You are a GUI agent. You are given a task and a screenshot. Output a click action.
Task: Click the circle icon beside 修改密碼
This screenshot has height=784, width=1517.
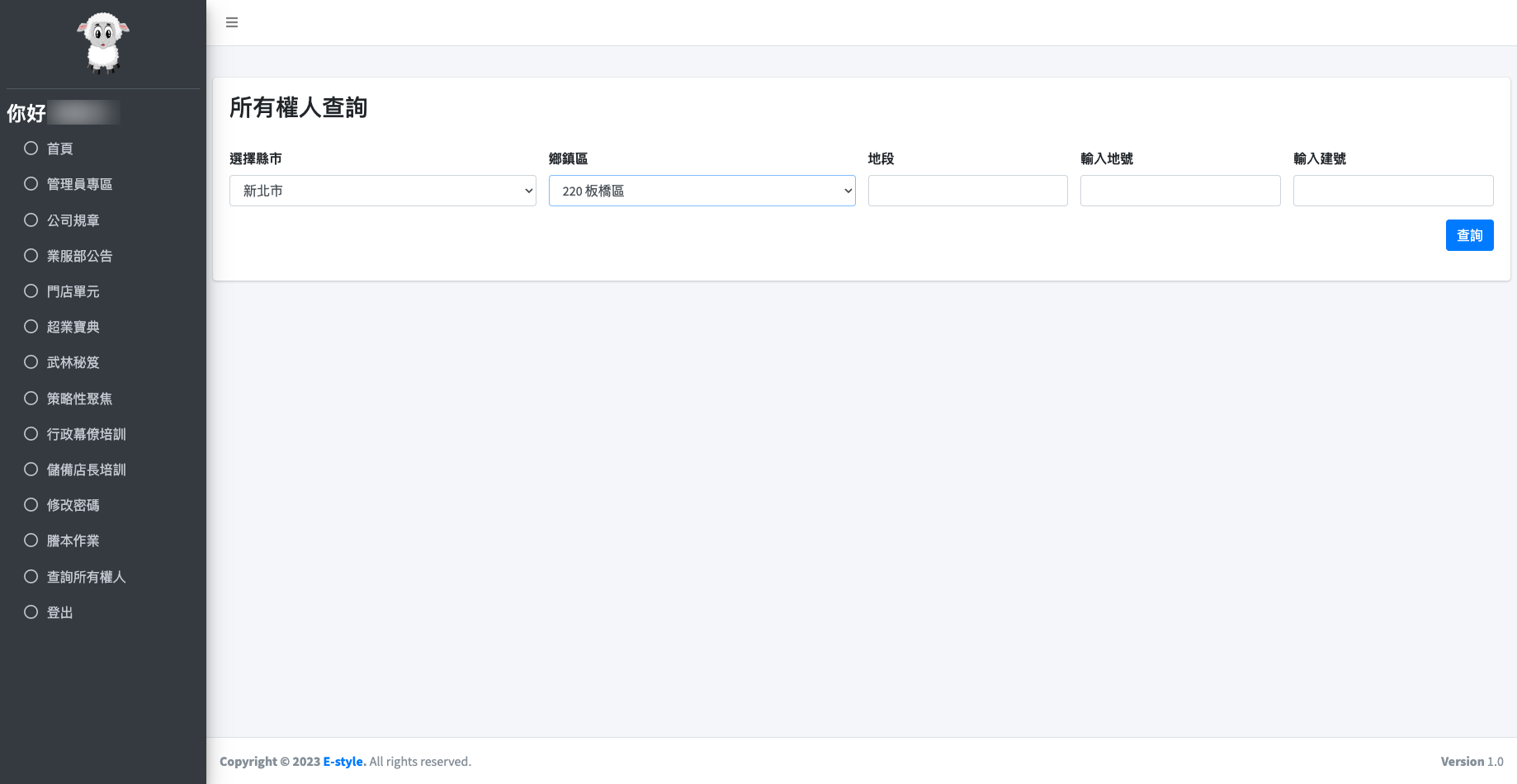click(x=31, y=505)
